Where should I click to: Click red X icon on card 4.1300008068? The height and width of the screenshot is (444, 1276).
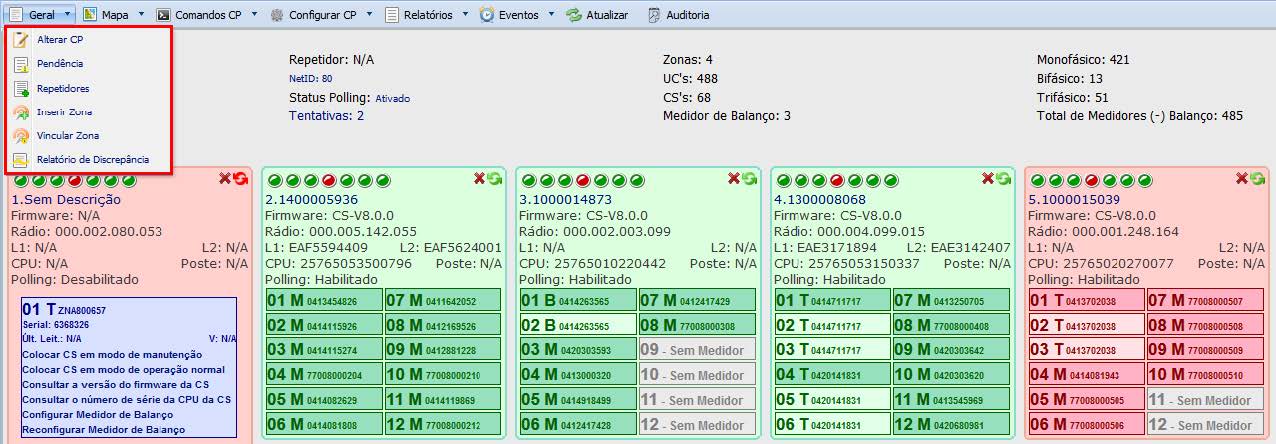pyautogui.click(x=988, y=178)
